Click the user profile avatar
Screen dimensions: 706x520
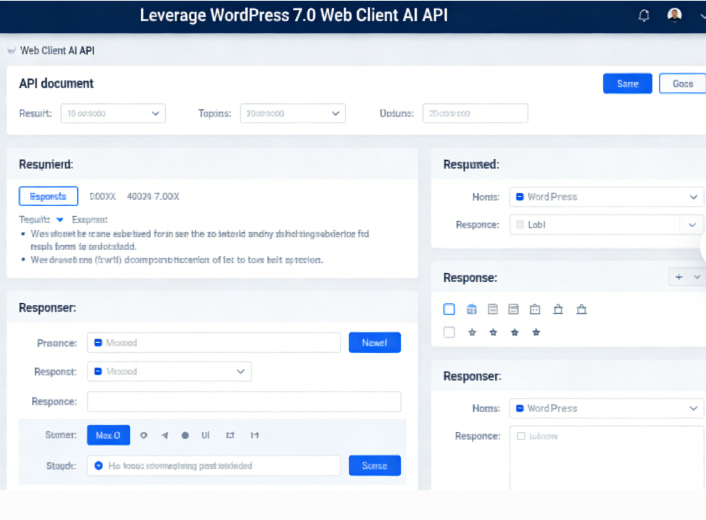pyautogui.click(x=674, y=15)
